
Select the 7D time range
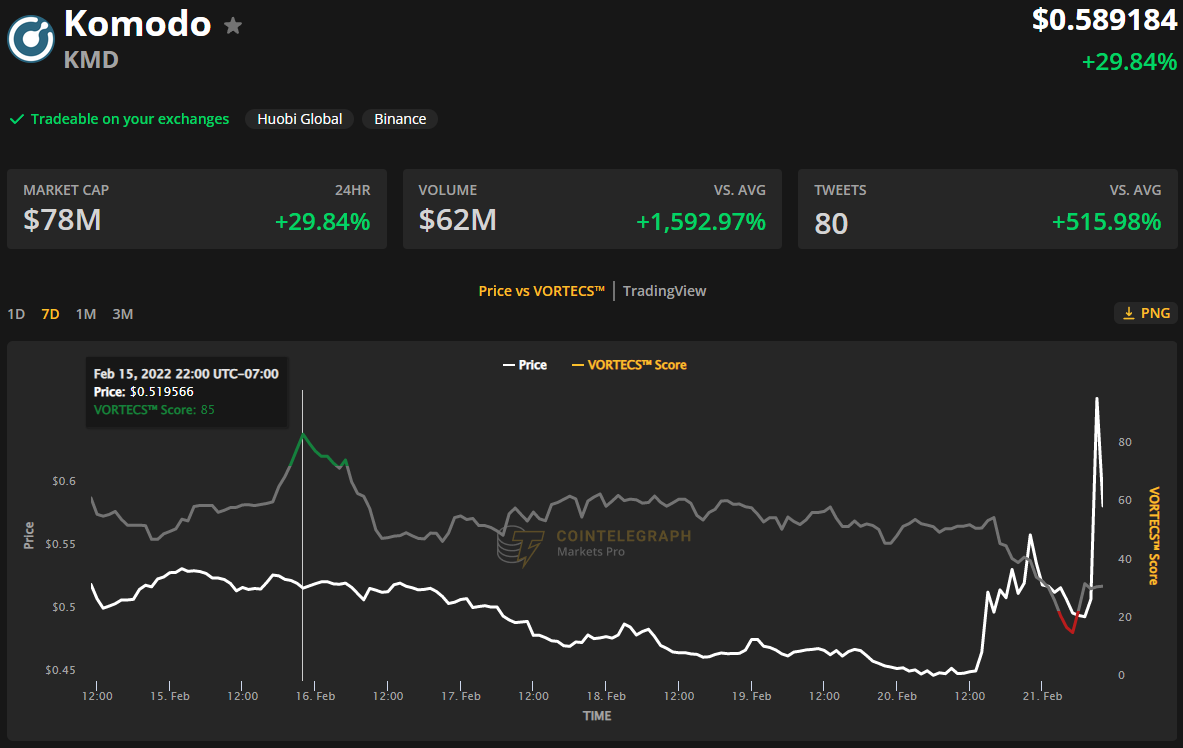50,314
